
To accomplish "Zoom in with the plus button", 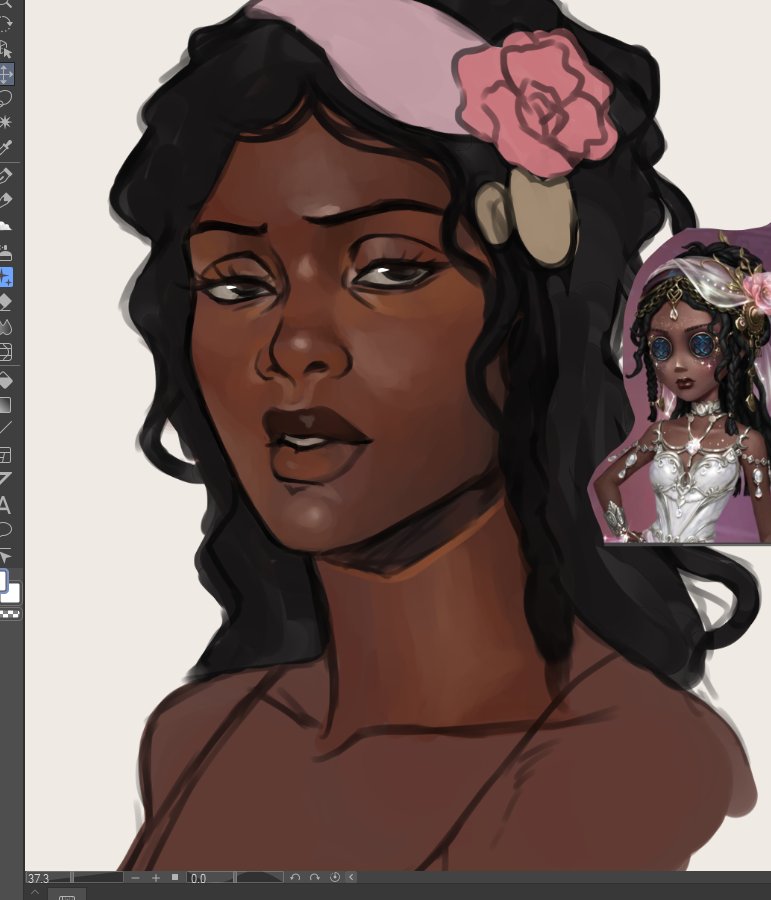I will tap(156, 878).
